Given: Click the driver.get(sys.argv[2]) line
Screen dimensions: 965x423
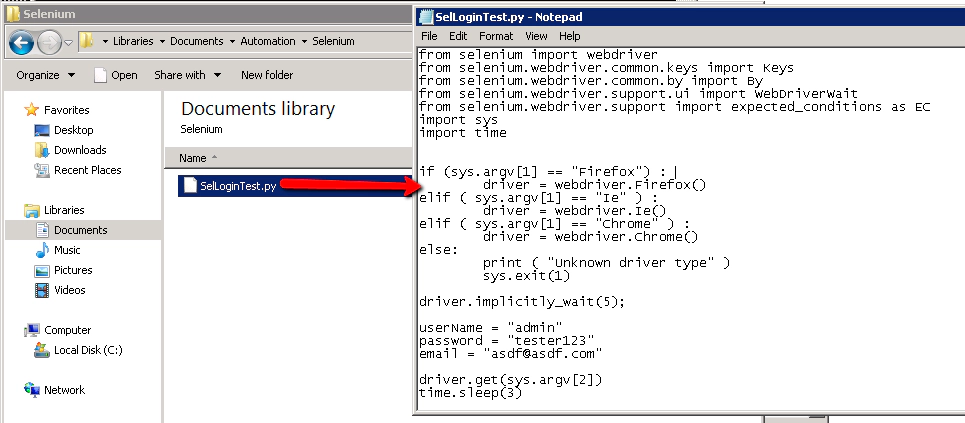Looking at the screenshot, I should [x=510, y=380].
